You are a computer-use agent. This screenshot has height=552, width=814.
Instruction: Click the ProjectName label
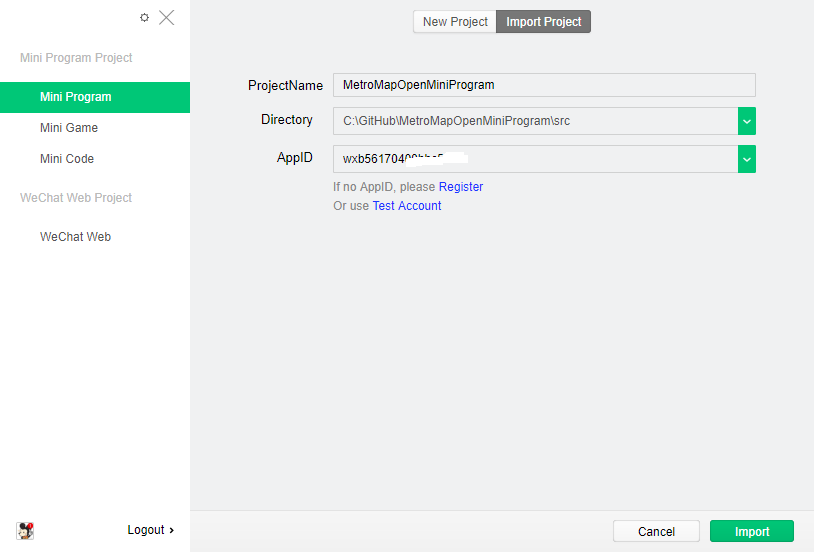(x=286, y=86)
